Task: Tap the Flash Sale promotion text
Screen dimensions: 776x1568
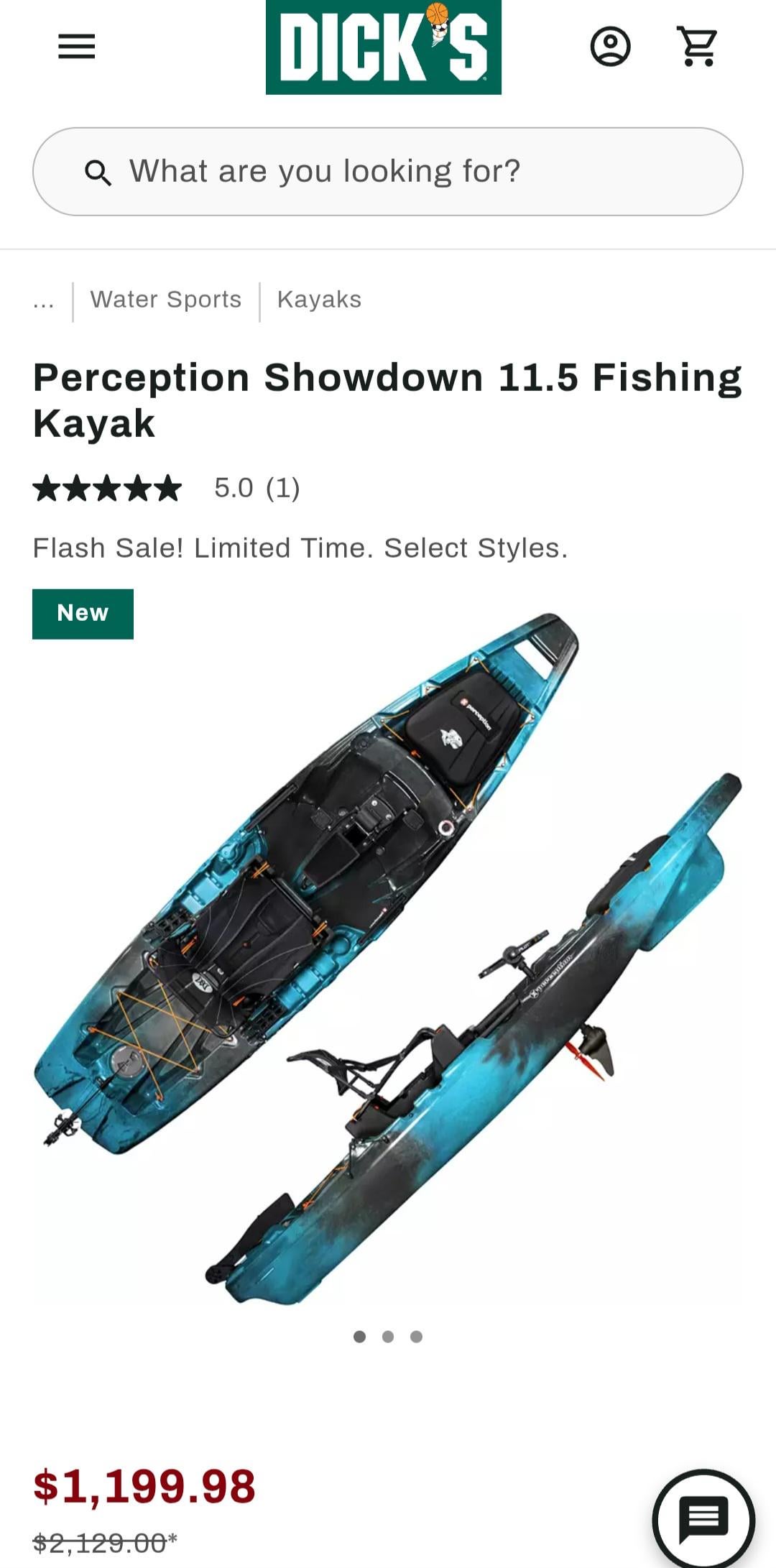Action: pyautogui.click(x=300, y=548)
